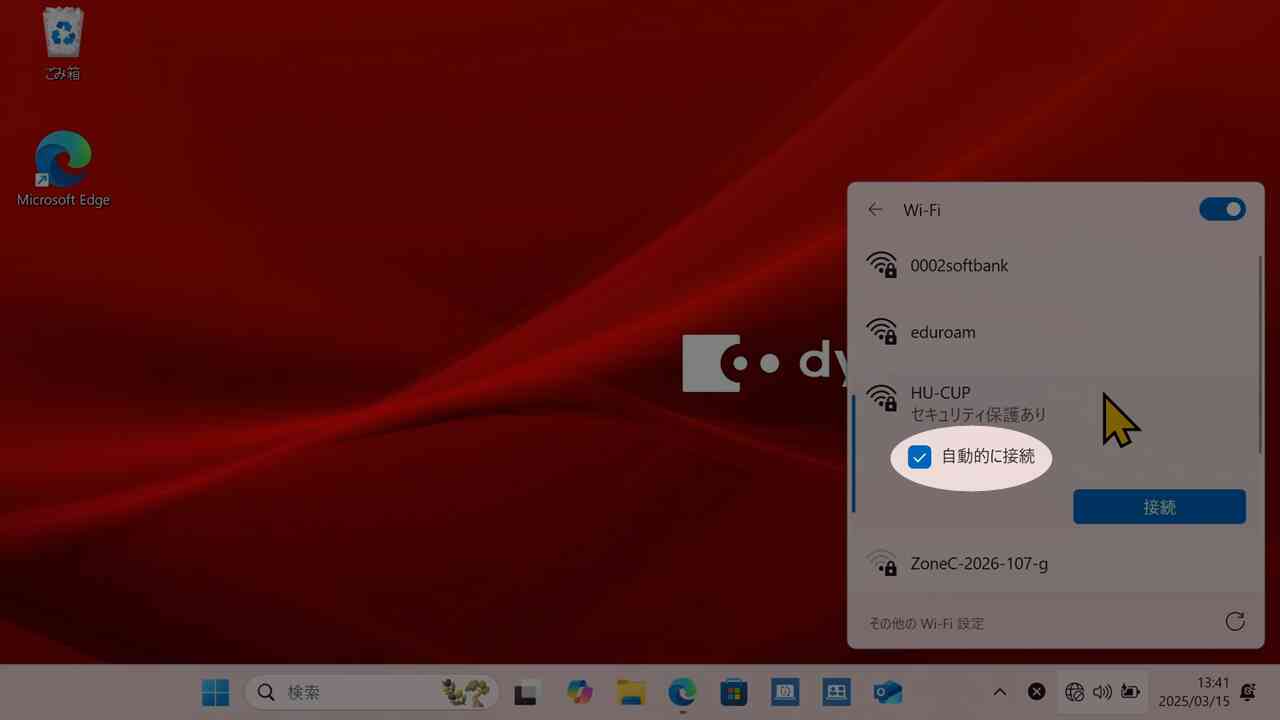Open Microsoft Edge from the taskbar
This screenshot has width=1280, height=720.
682,692
